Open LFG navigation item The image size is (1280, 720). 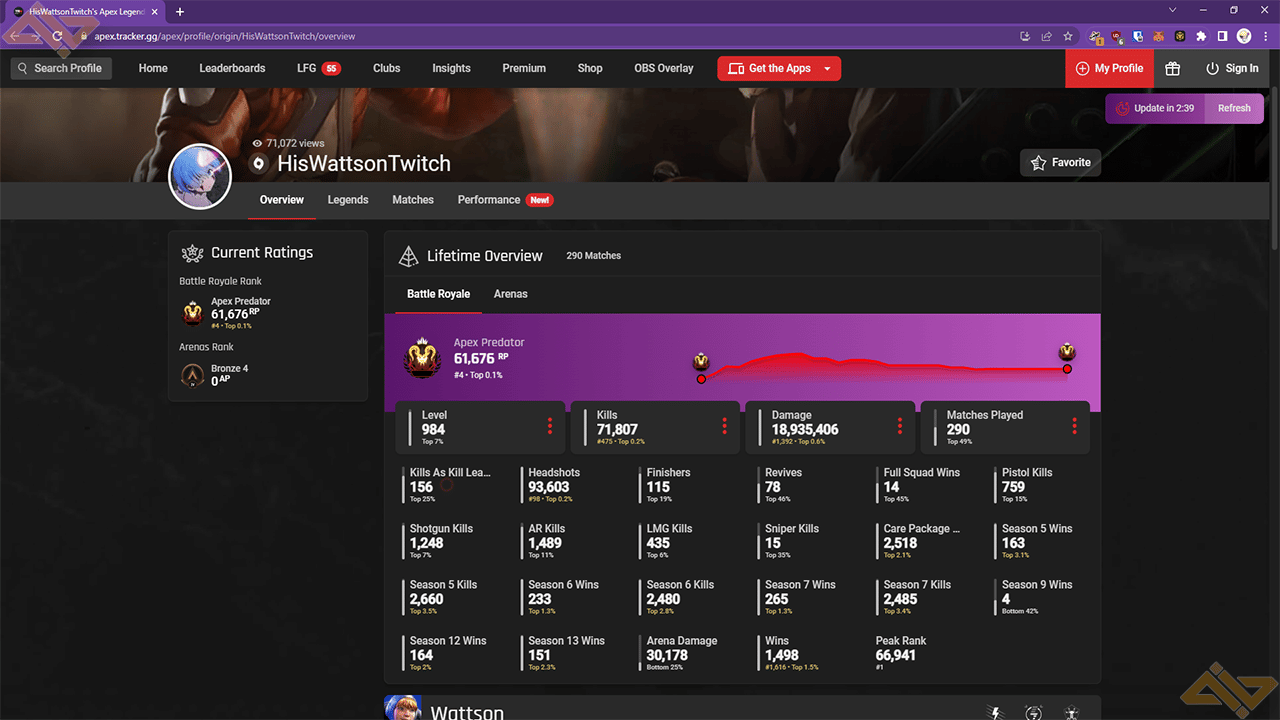coord(319,68)
